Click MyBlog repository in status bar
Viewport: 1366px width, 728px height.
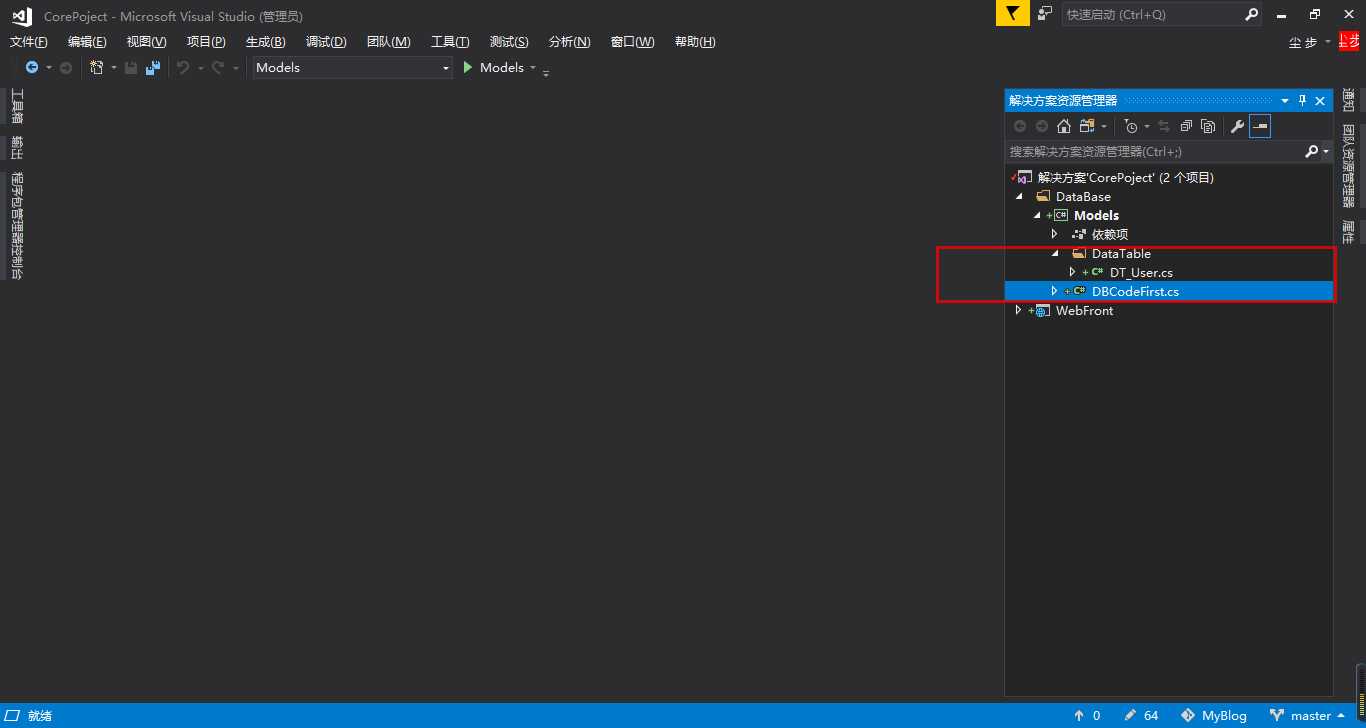[x=1214, y=716]
